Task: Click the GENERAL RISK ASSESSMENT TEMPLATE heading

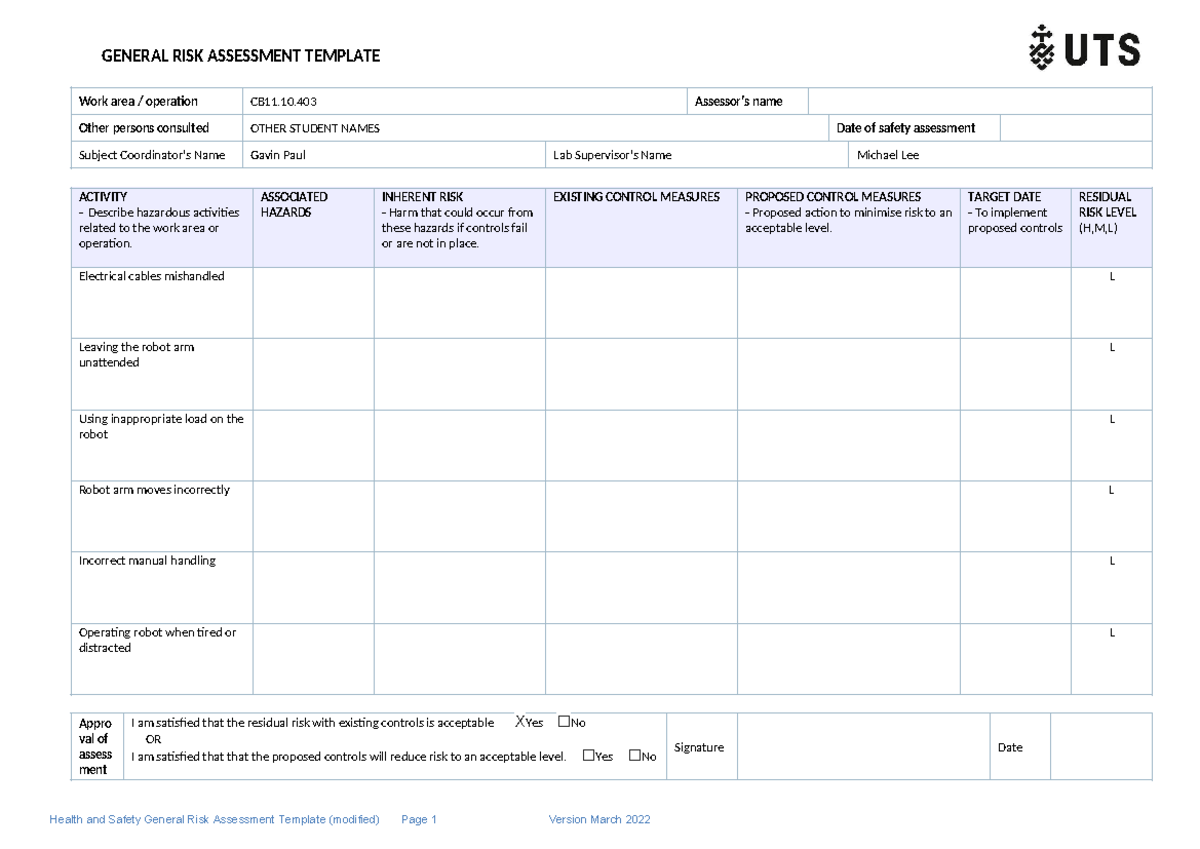Action: (x=240, y=55)
